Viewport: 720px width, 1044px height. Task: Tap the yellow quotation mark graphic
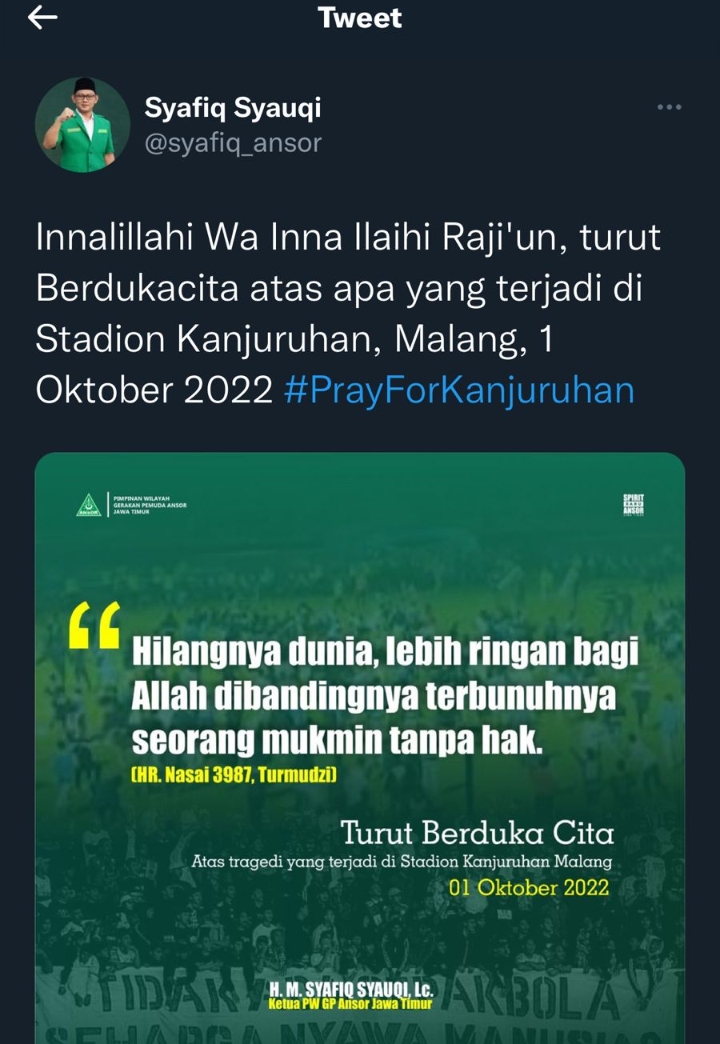tap(95, 625)
